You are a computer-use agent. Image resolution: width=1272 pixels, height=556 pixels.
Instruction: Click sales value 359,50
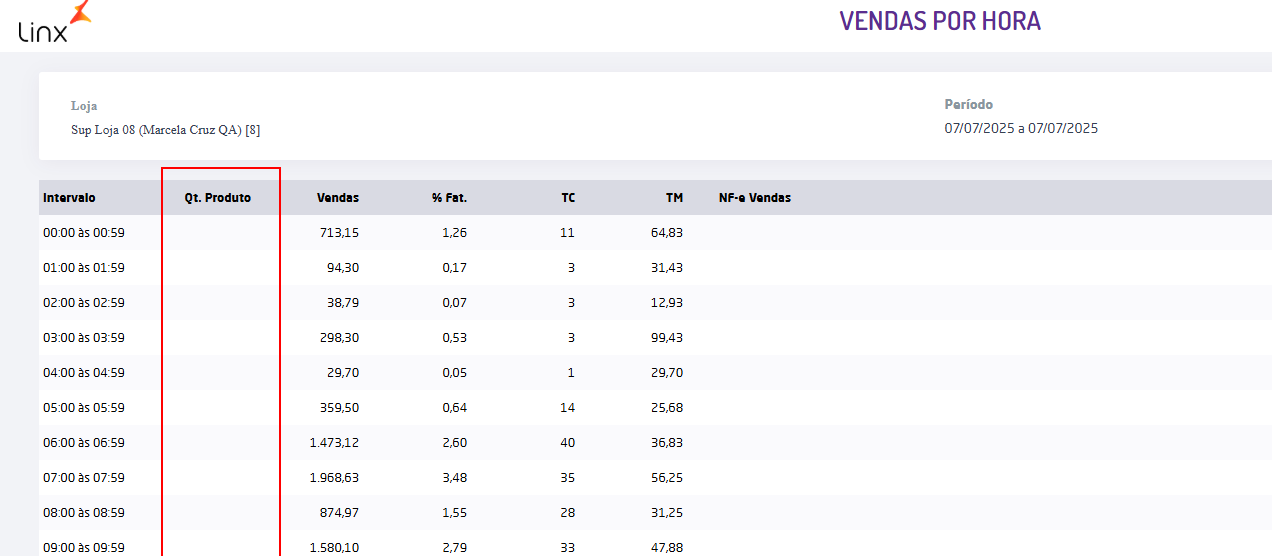click(340, 408)
